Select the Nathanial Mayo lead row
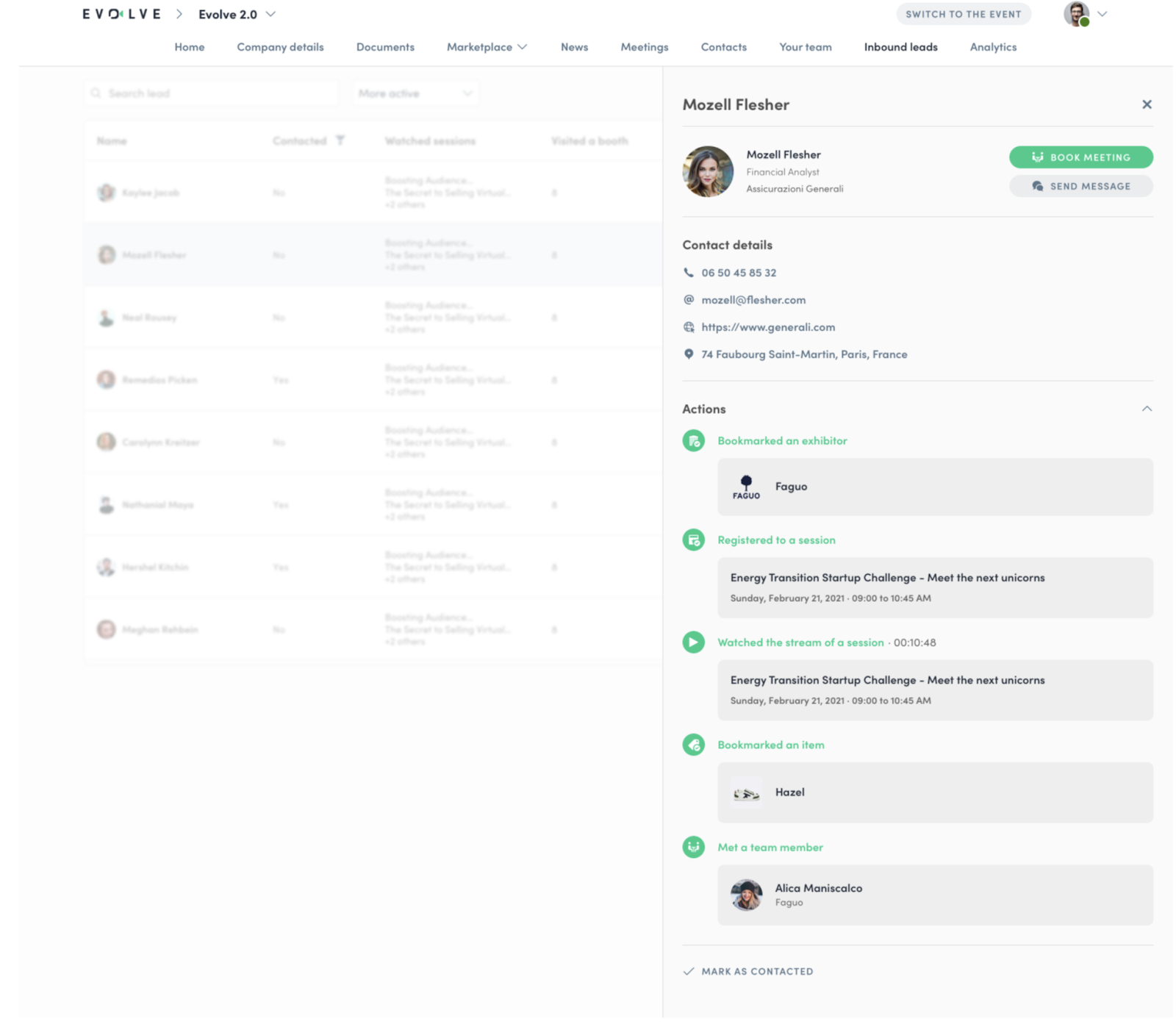 tap(373, 505)
